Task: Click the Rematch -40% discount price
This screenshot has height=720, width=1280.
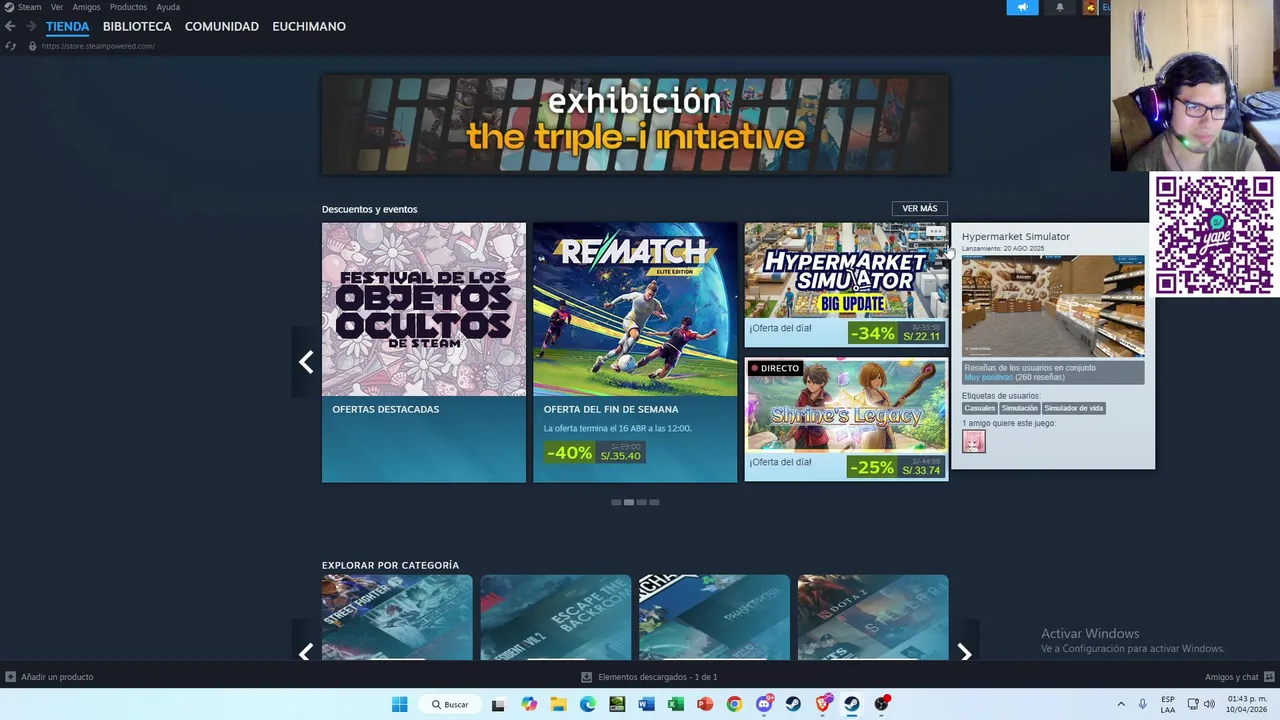Action: tap(595, 453)
